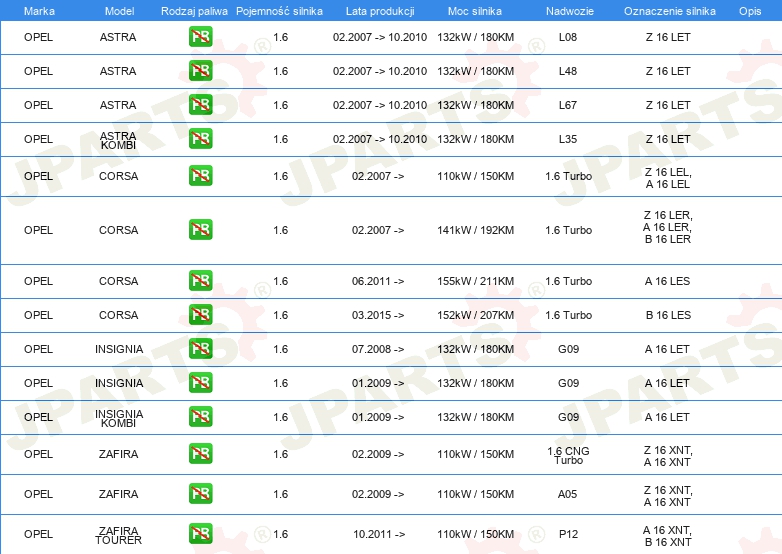This screenshot has width=782, height=554.
Task: Click the fuel icon in the Zafira Tourer row
Action: click(x=200, y=534)
